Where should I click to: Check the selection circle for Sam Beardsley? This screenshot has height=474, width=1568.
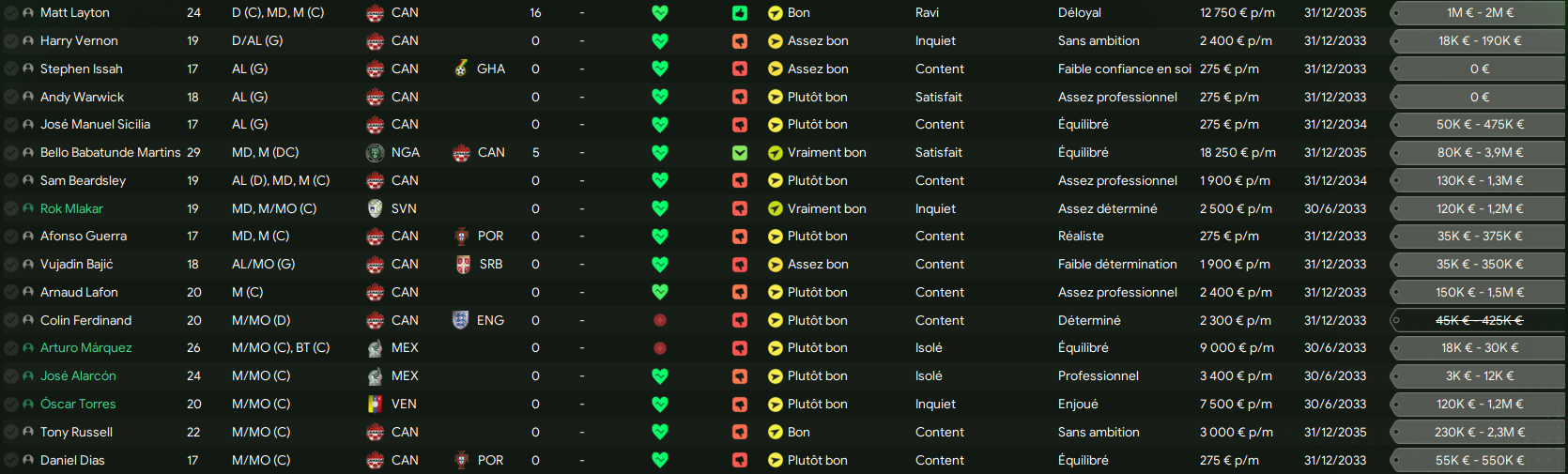[11, 180]
